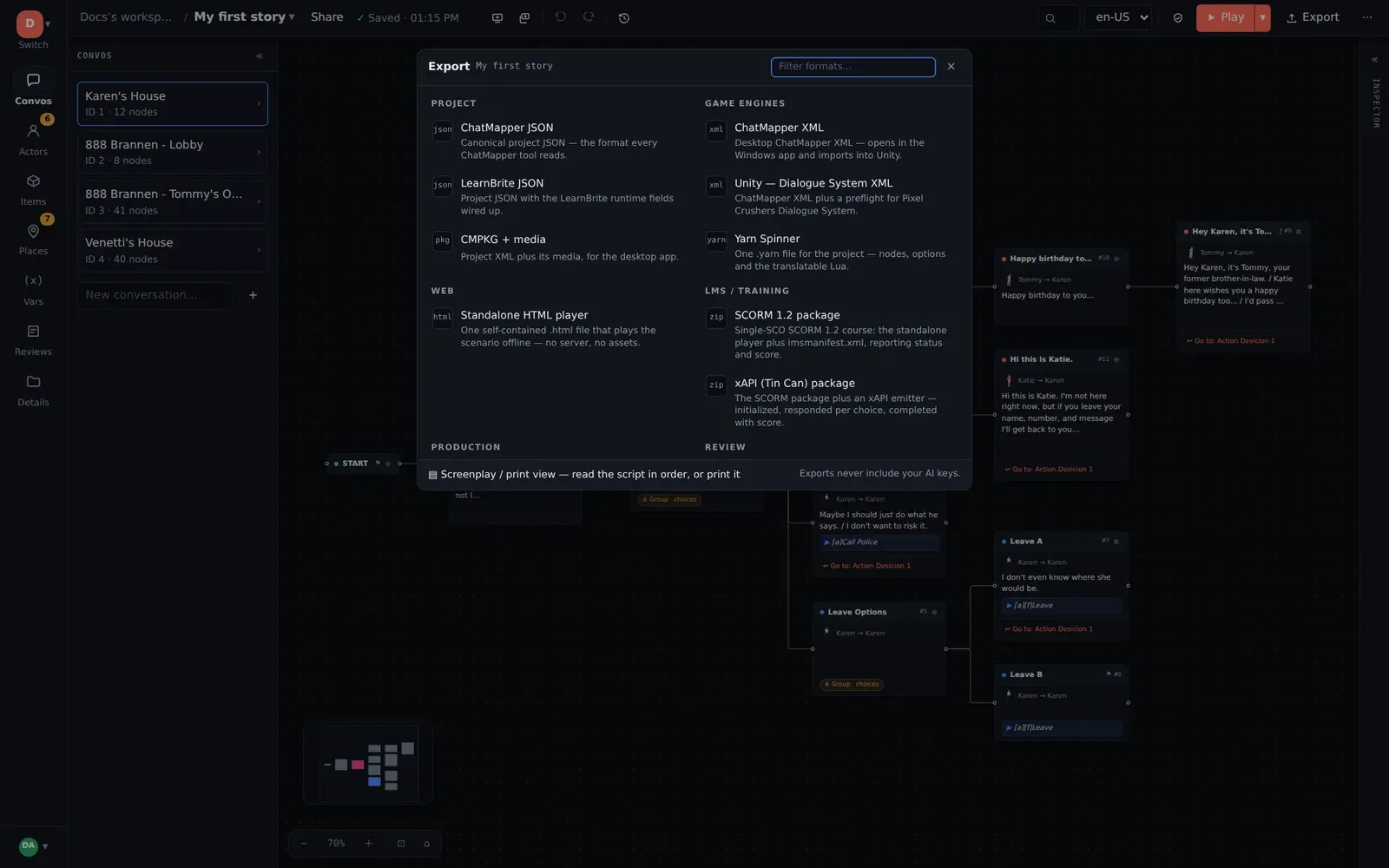This screenshot has height=868, width=1389.
Task: Open the Vars sidebar panel
Action: point(33,289)
